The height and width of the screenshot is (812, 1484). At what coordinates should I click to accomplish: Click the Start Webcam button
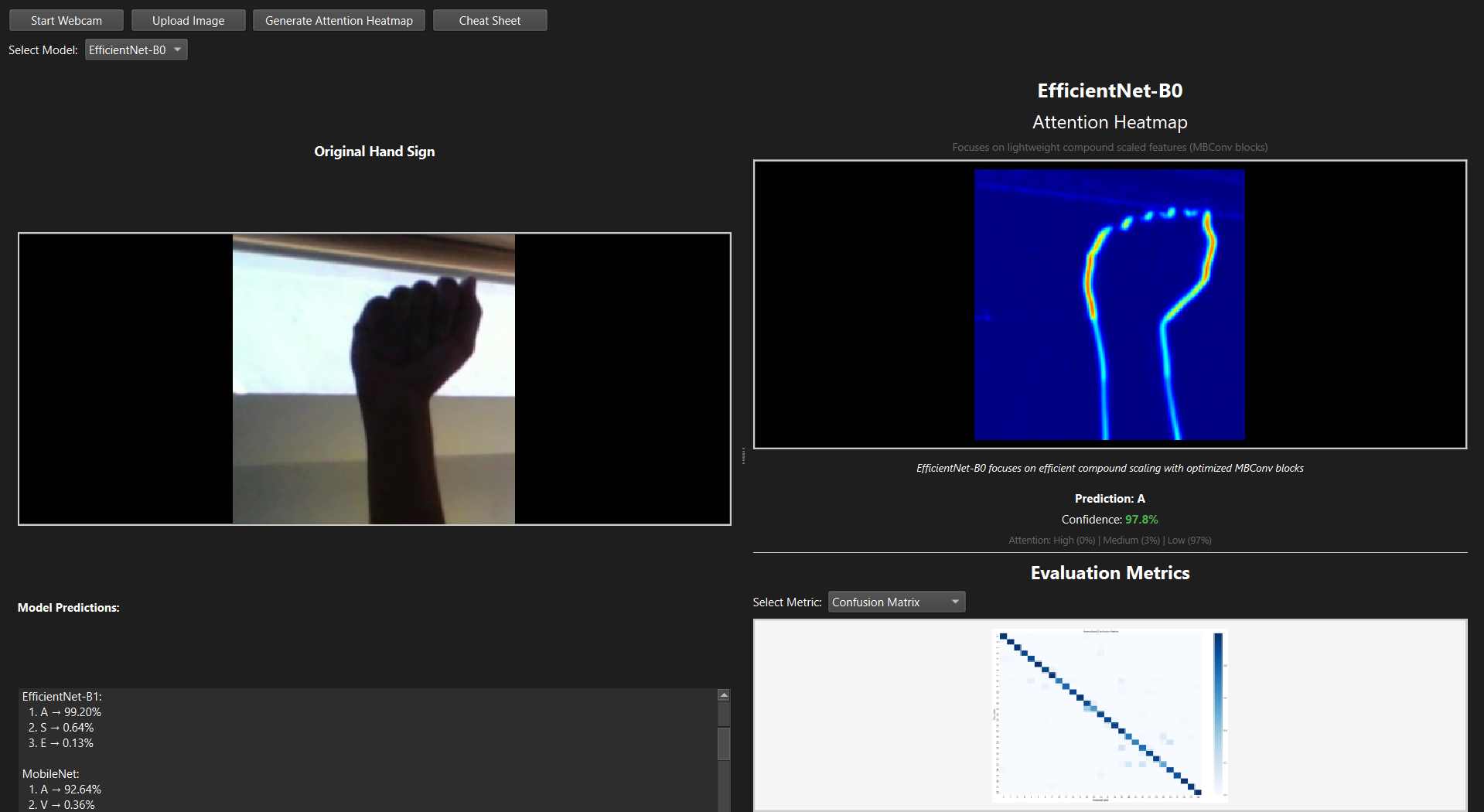pos(67,21)
